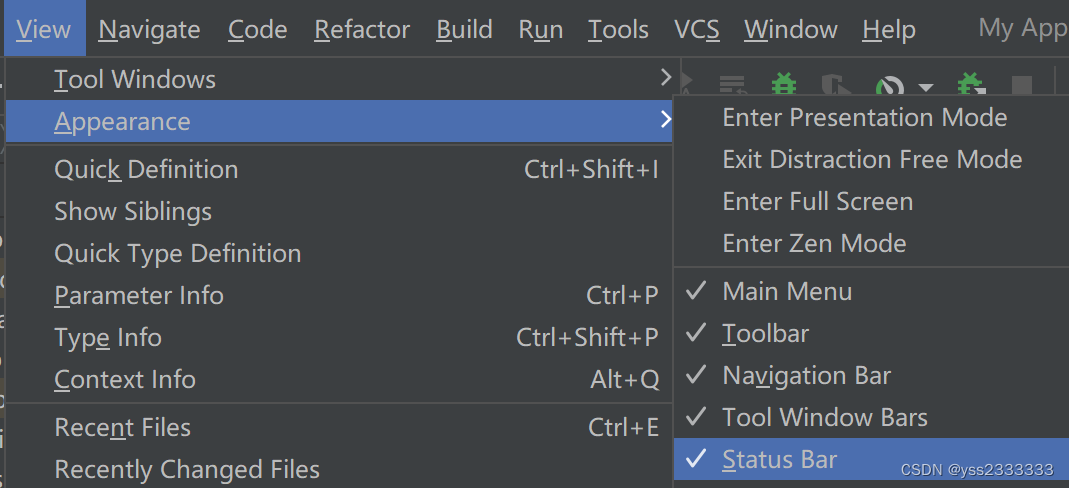Click the Attach Debugger to Process icon
The height and width of the screenshot is (488, 1069).
(x=969, y=84)
